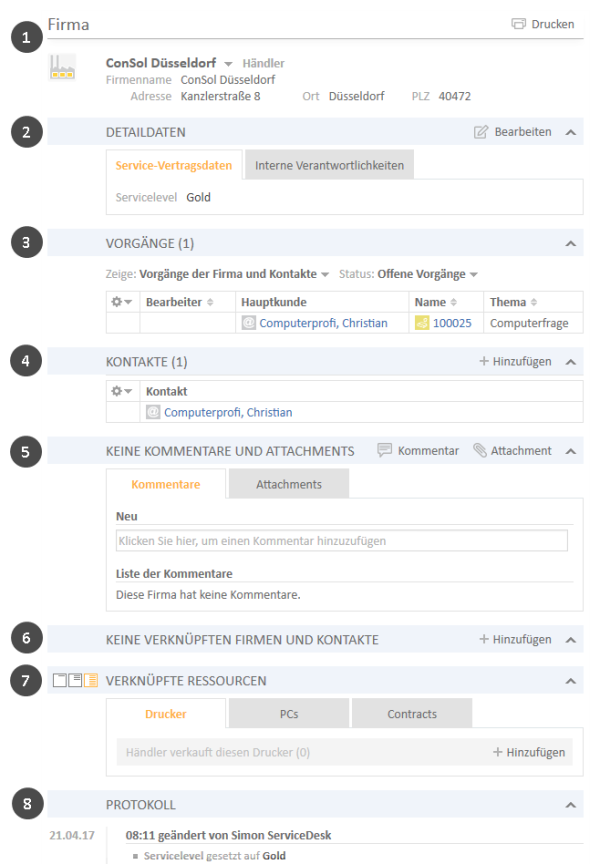Screen dimensions: 600x864
Task: Click the new comment input field
Action: pos(342,541)
